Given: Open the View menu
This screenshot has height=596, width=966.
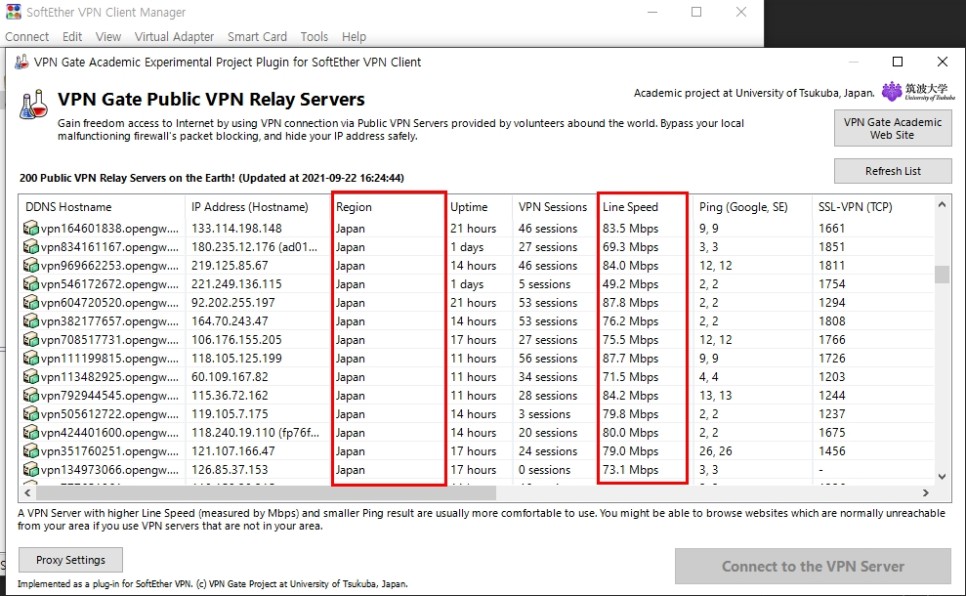Looking at the screenshot, I should coord(108,37).
